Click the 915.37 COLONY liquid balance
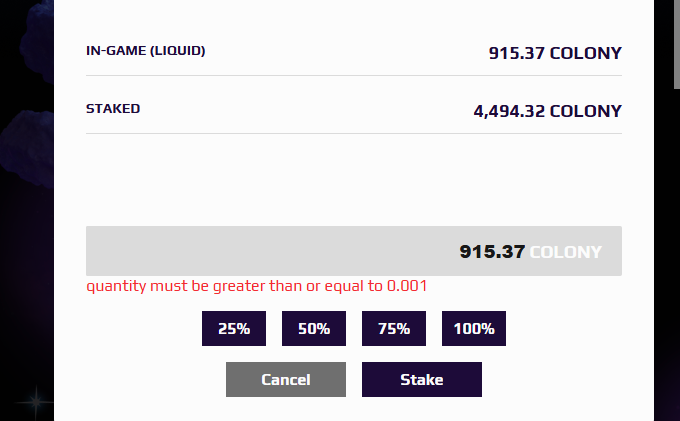 click(555, 53)
